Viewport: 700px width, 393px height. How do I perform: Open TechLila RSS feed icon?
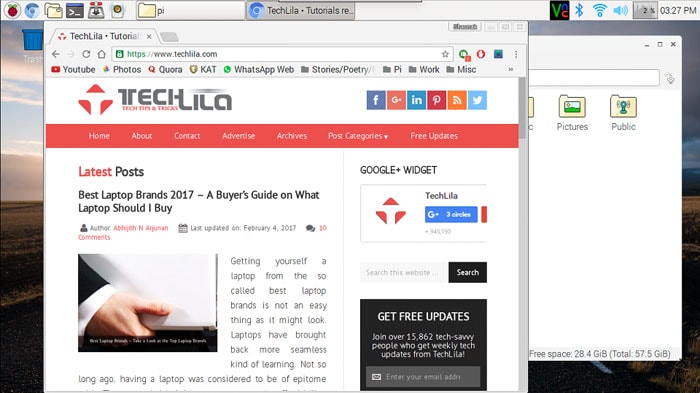coord(457,100)
